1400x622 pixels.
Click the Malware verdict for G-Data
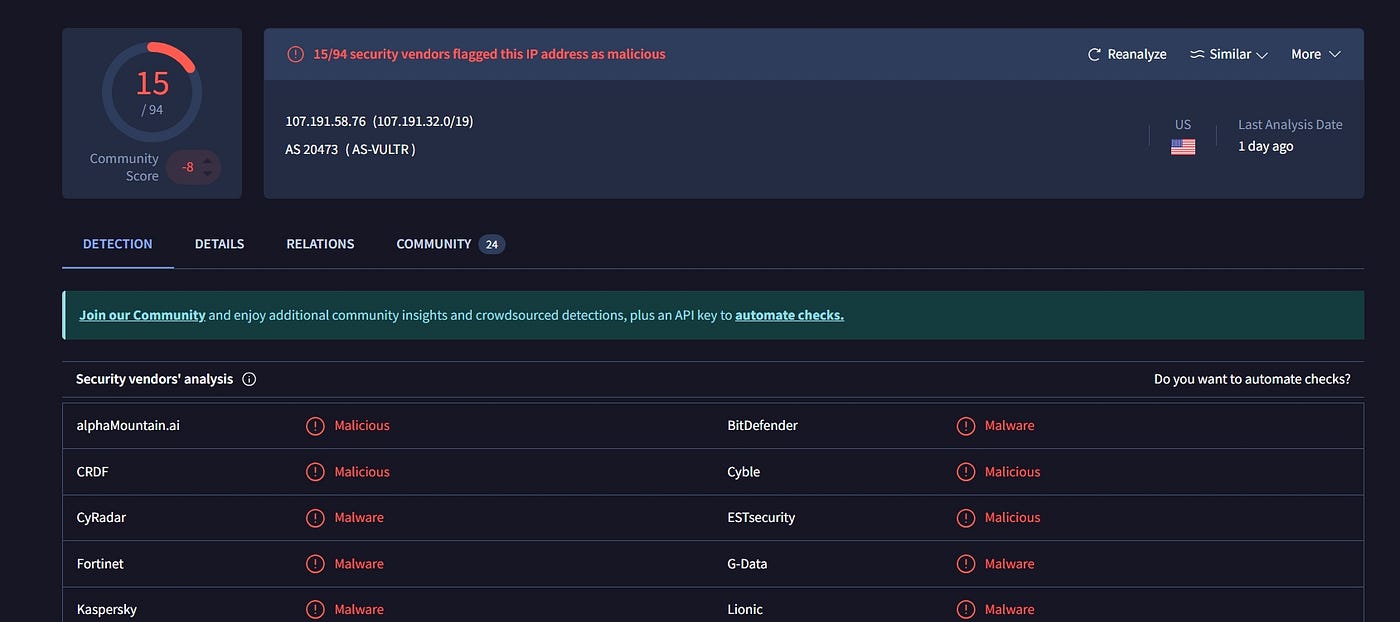[x=1010, y=564]
